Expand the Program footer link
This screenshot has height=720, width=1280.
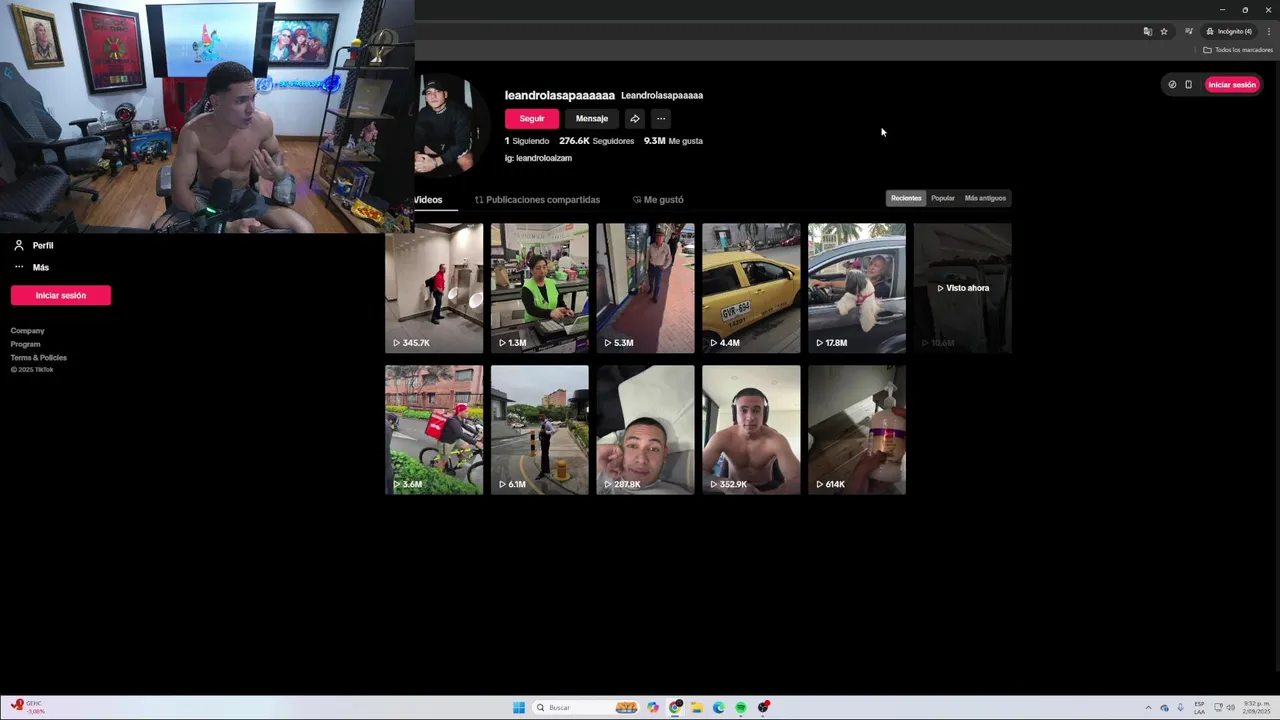click(x=26, y=344)
